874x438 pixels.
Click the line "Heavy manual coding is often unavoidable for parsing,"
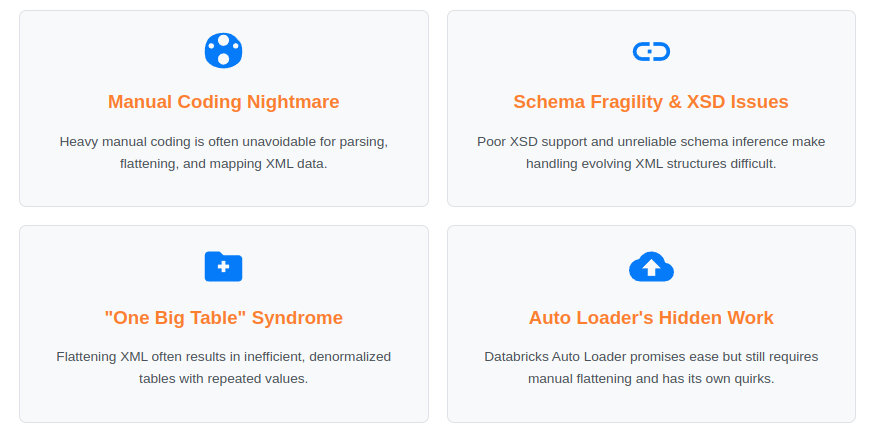pyautogui.click(x=224, y=142)
